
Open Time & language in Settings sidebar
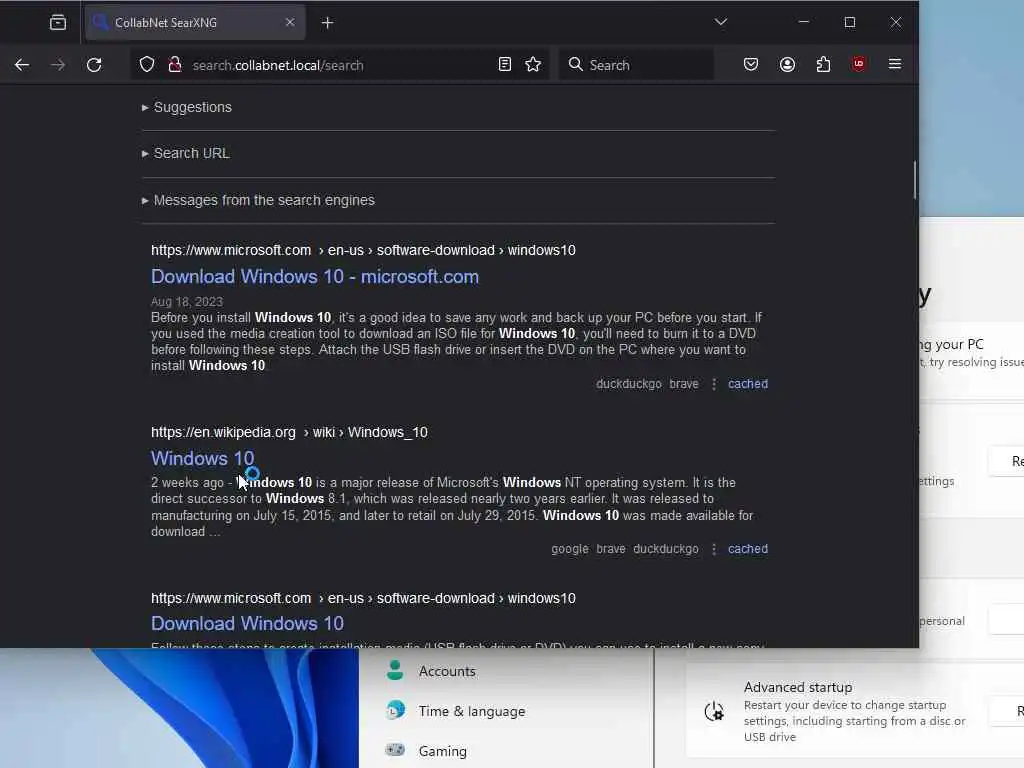[472, 711]
